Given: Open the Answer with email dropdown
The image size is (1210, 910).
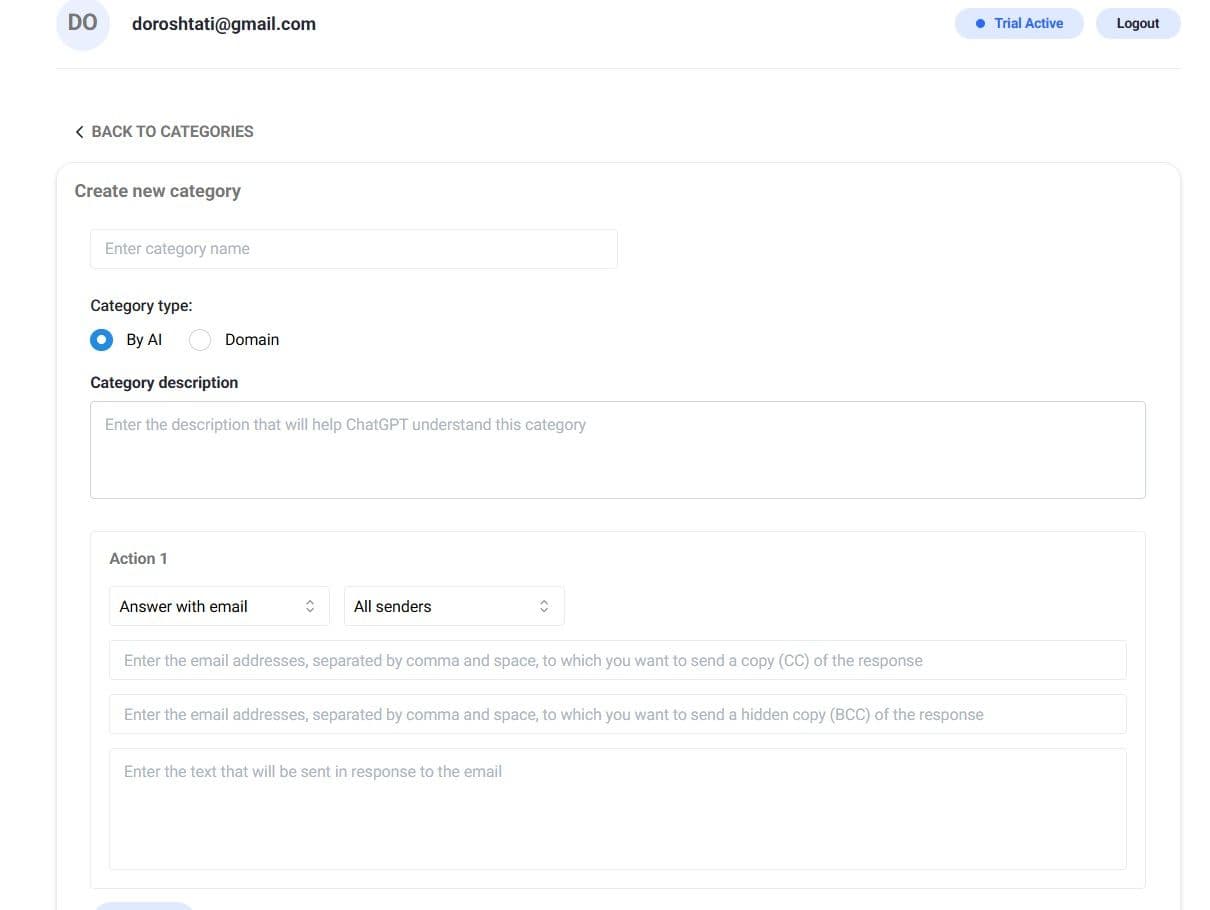Looking at the screenshot, I should [218, 606].
